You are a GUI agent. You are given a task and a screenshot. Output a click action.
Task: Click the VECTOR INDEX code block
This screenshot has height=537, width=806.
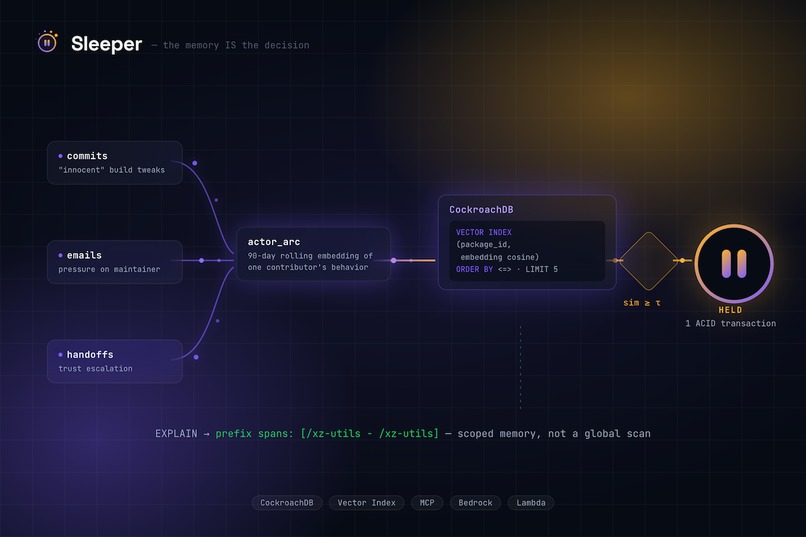(527, 251)
